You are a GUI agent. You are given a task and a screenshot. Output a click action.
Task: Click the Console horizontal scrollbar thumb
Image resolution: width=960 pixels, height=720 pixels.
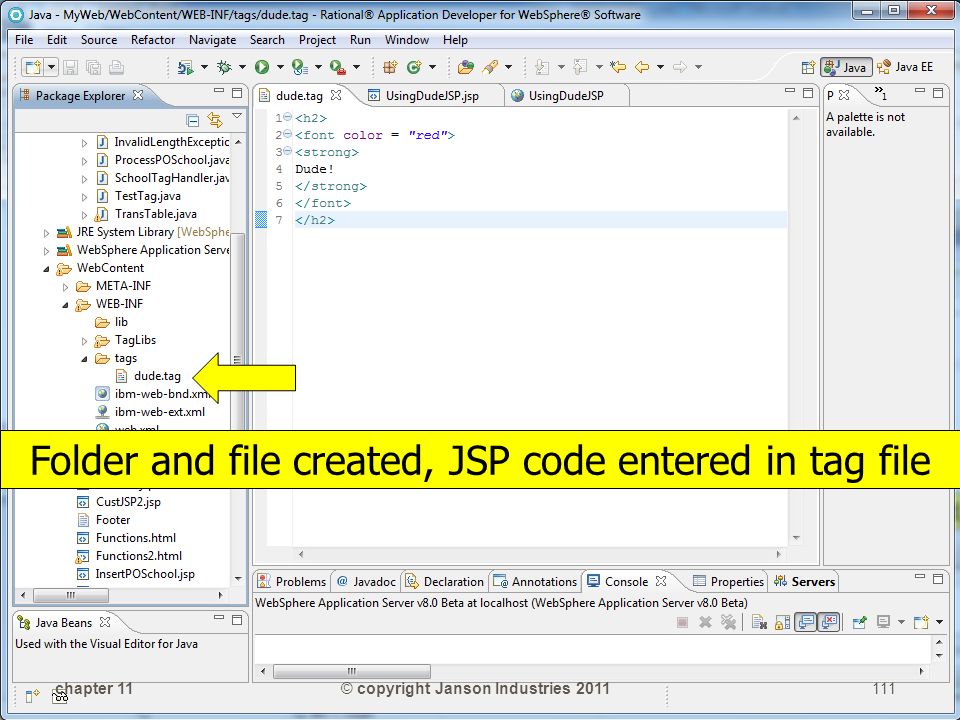click(351, 672)
